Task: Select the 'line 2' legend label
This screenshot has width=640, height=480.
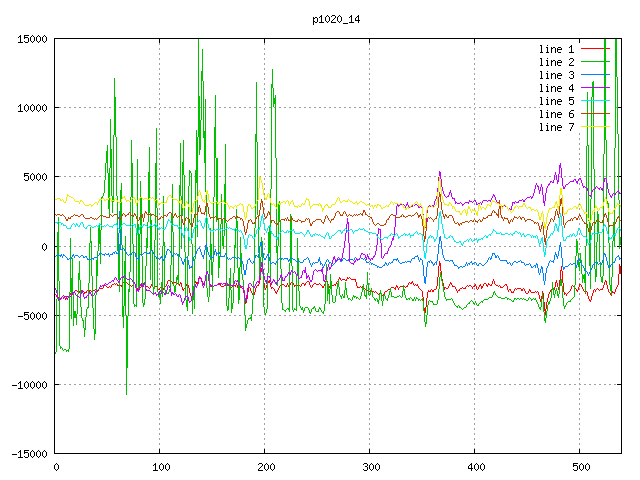Action: (x=556, y=62)
